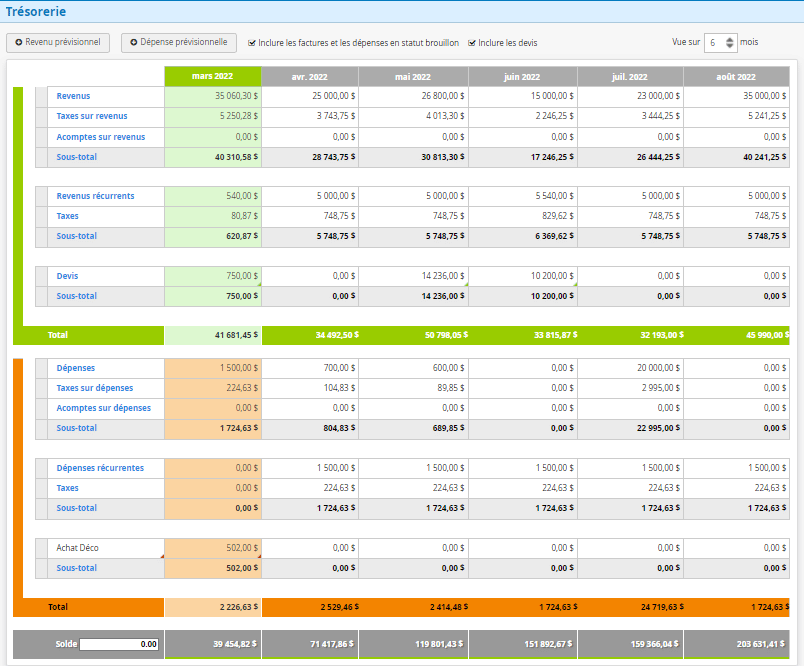This screenshot has height=666, width=804.
Task: Toggle include draft invoices and expenses checkbox
Action: 251,43
